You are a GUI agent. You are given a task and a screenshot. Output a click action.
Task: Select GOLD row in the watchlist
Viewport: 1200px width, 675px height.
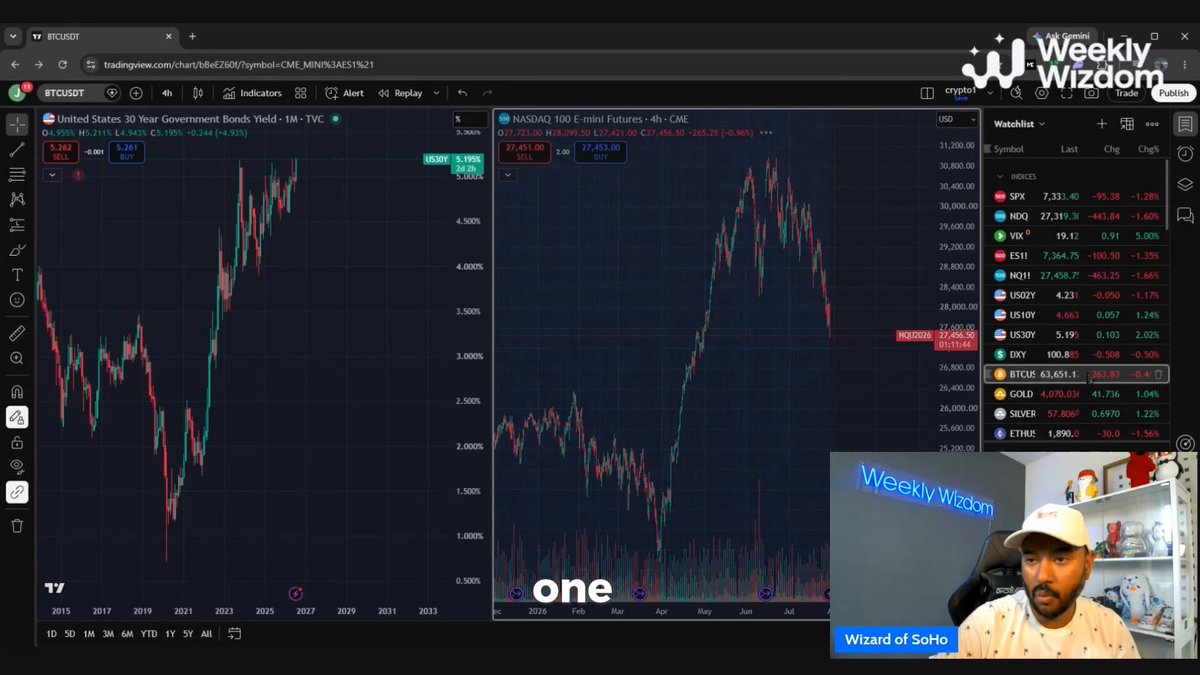[x=1076, y=394]
